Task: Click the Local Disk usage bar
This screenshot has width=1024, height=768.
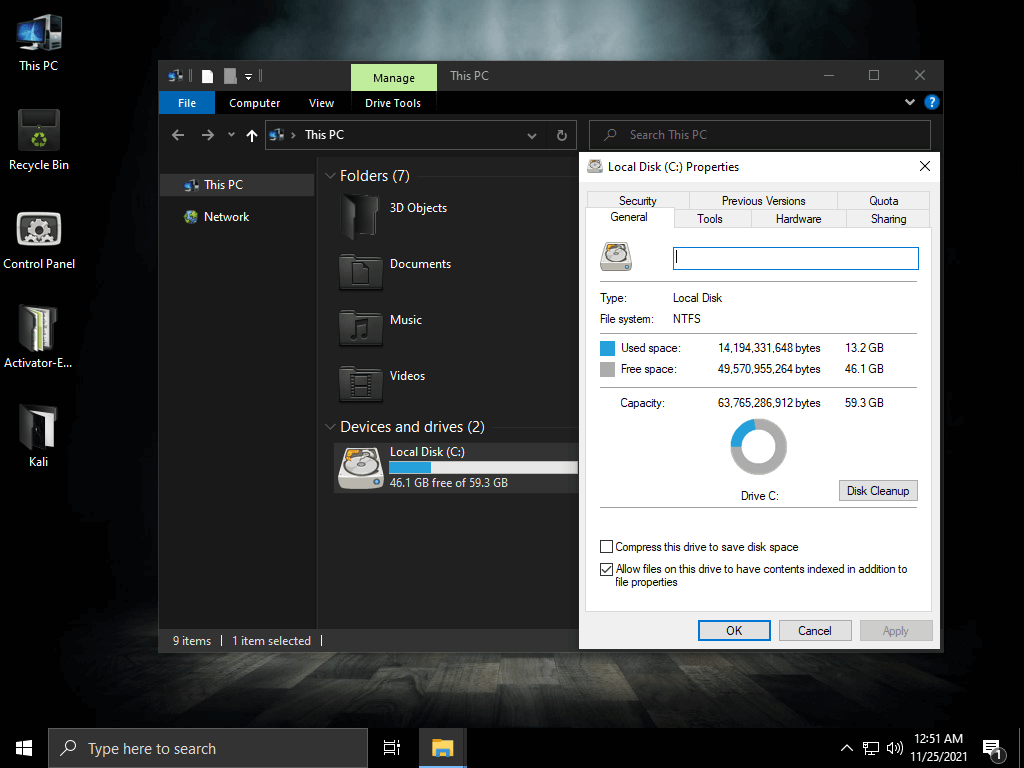Action: pyautogui.click(x=483, y=468)
